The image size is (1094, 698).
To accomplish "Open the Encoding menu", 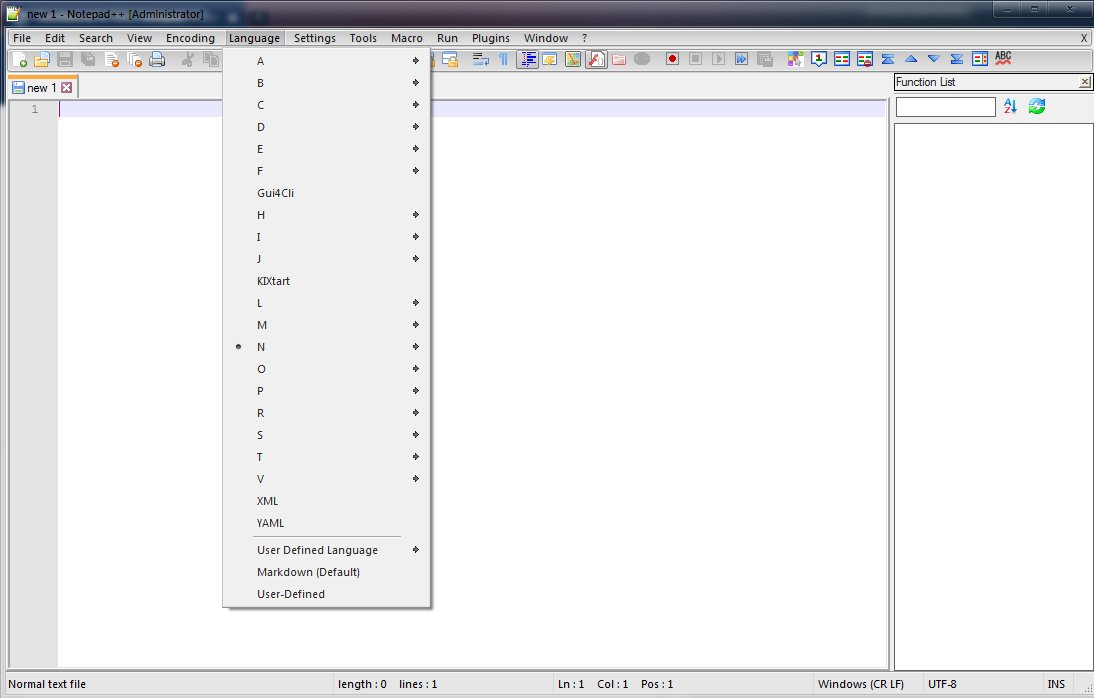I will (190, 38).
